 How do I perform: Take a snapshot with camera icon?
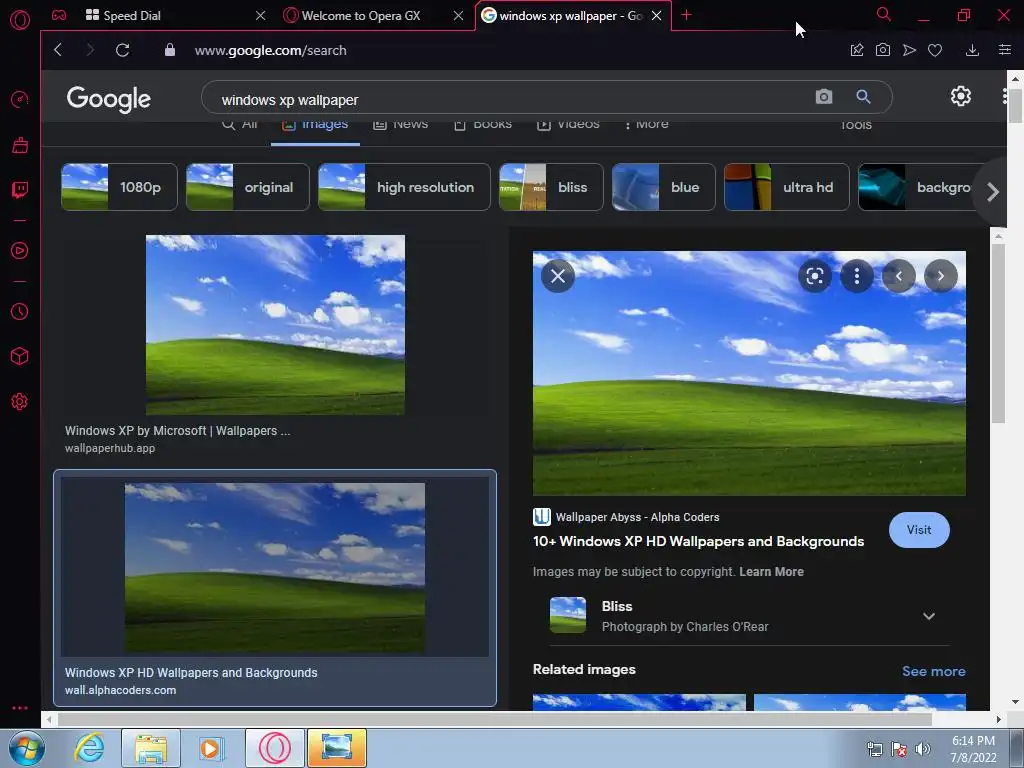[882, 50]
